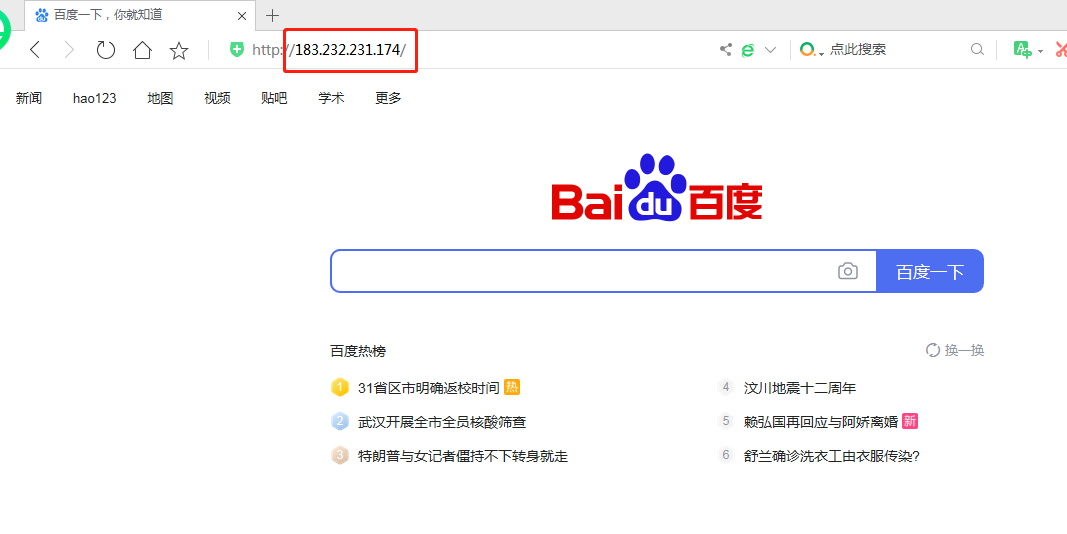Viewport: 1067px width, 534px height.
Task: Click the Baidu logo
Action: tap(656, 187)
